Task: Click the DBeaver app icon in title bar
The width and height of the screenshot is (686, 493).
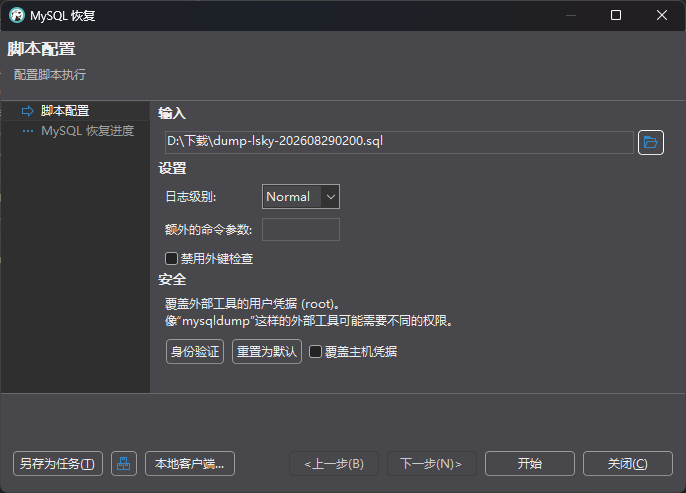Action: pyautogui.click(x=17, y=15)
